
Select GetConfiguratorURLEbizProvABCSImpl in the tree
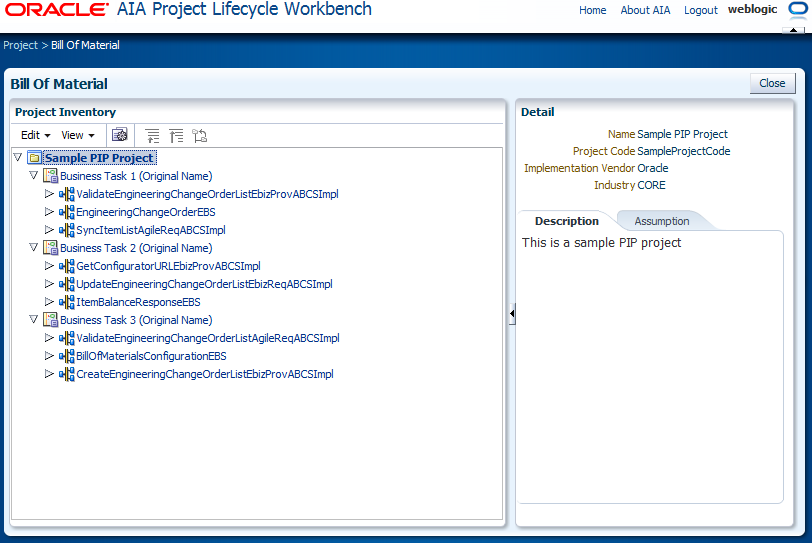[168, 266]
